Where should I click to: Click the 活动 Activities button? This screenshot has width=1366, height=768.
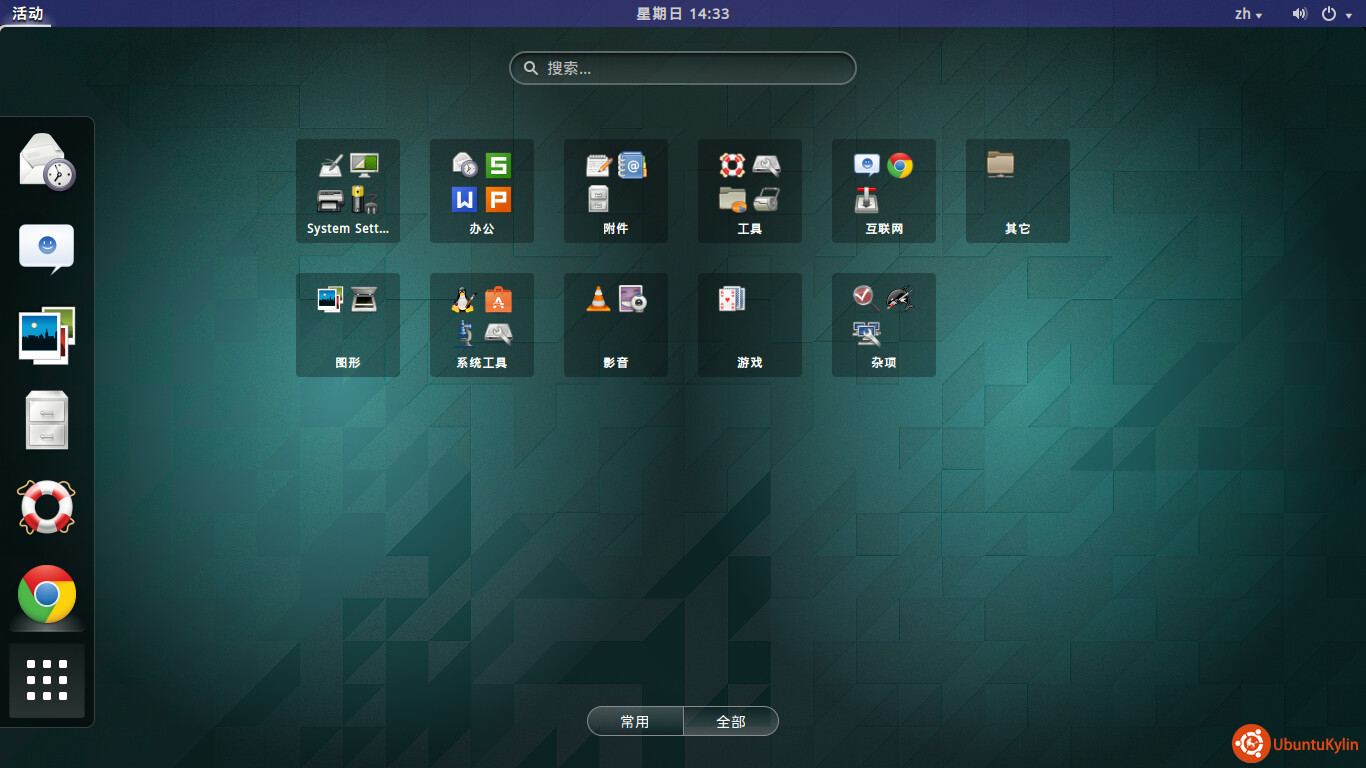click(x=27, y=14)
